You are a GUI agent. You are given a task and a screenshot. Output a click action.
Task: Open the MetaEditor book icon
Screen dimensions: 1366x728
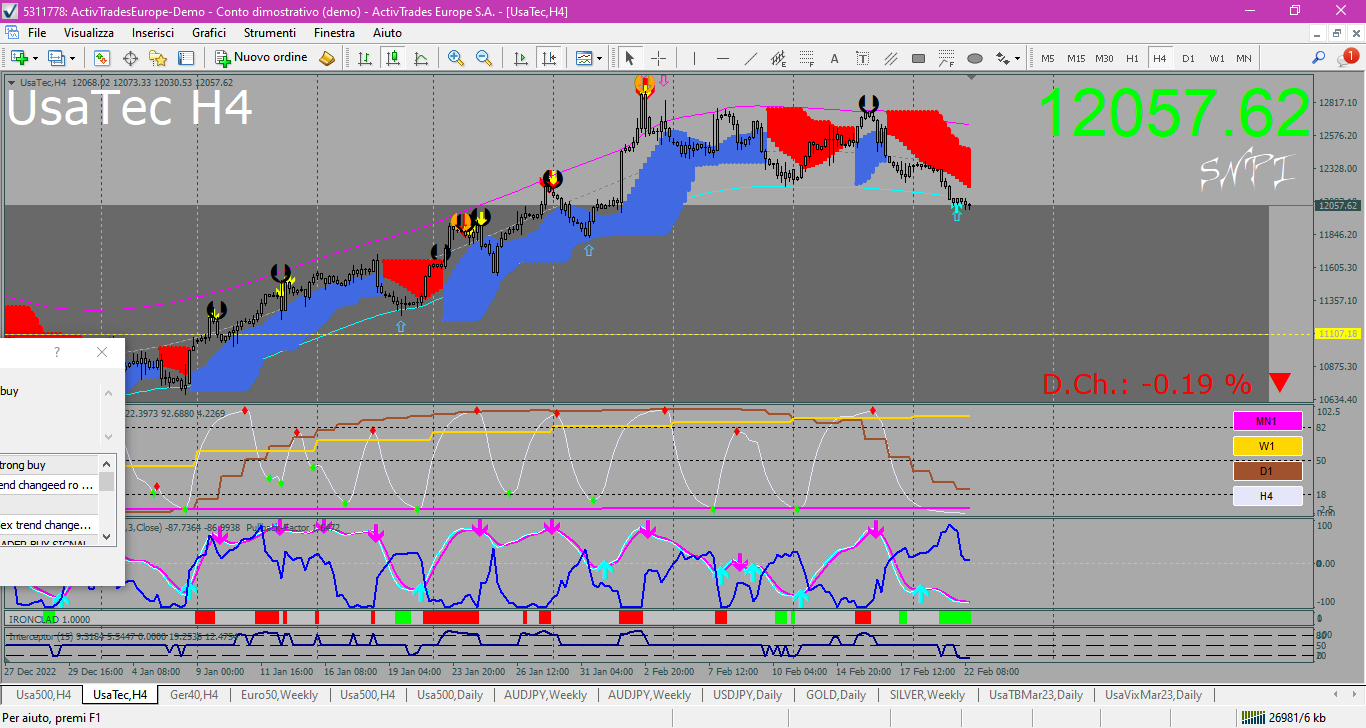[328, 58]
